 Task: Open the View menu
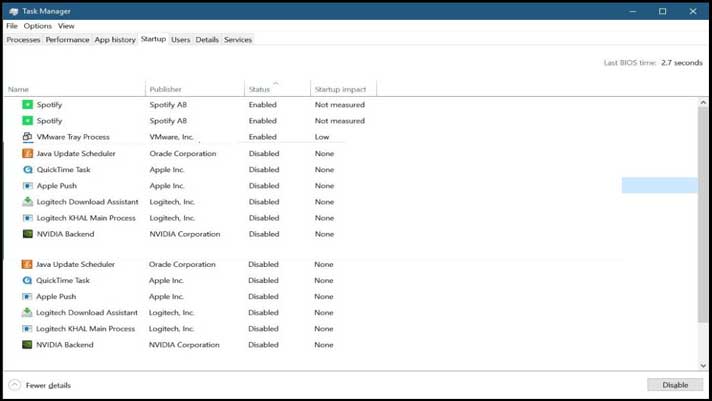click(x=66, y=26)
